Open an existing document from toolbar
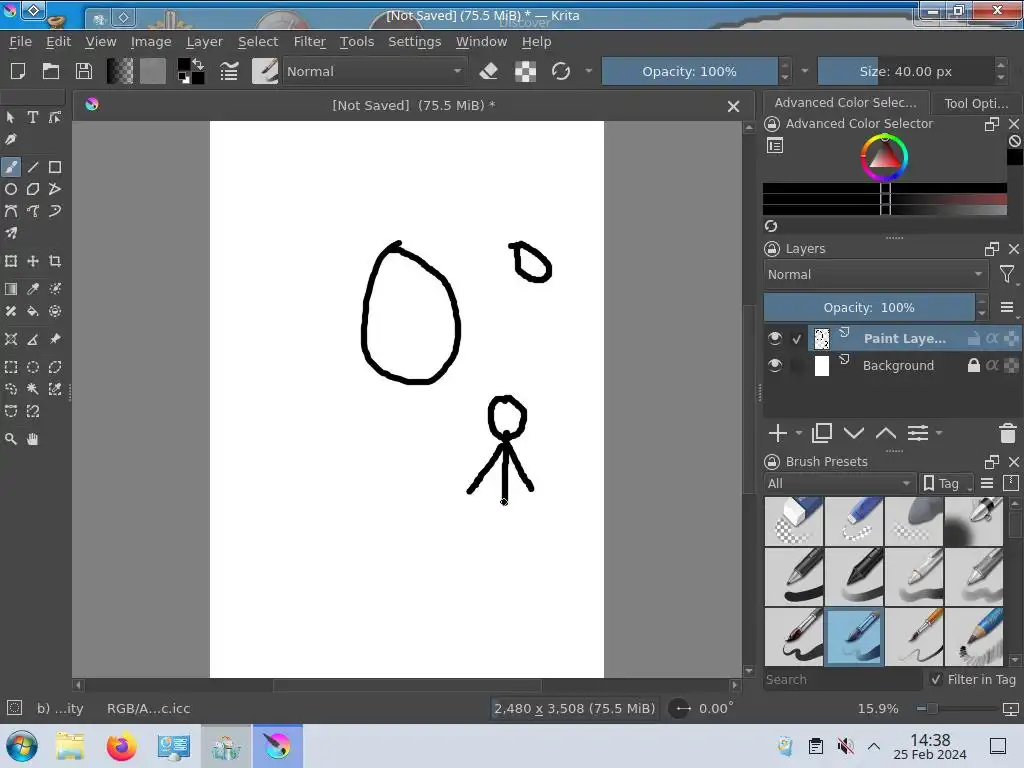Viewport: 1024px width, 768px height. tap(51, 71)
